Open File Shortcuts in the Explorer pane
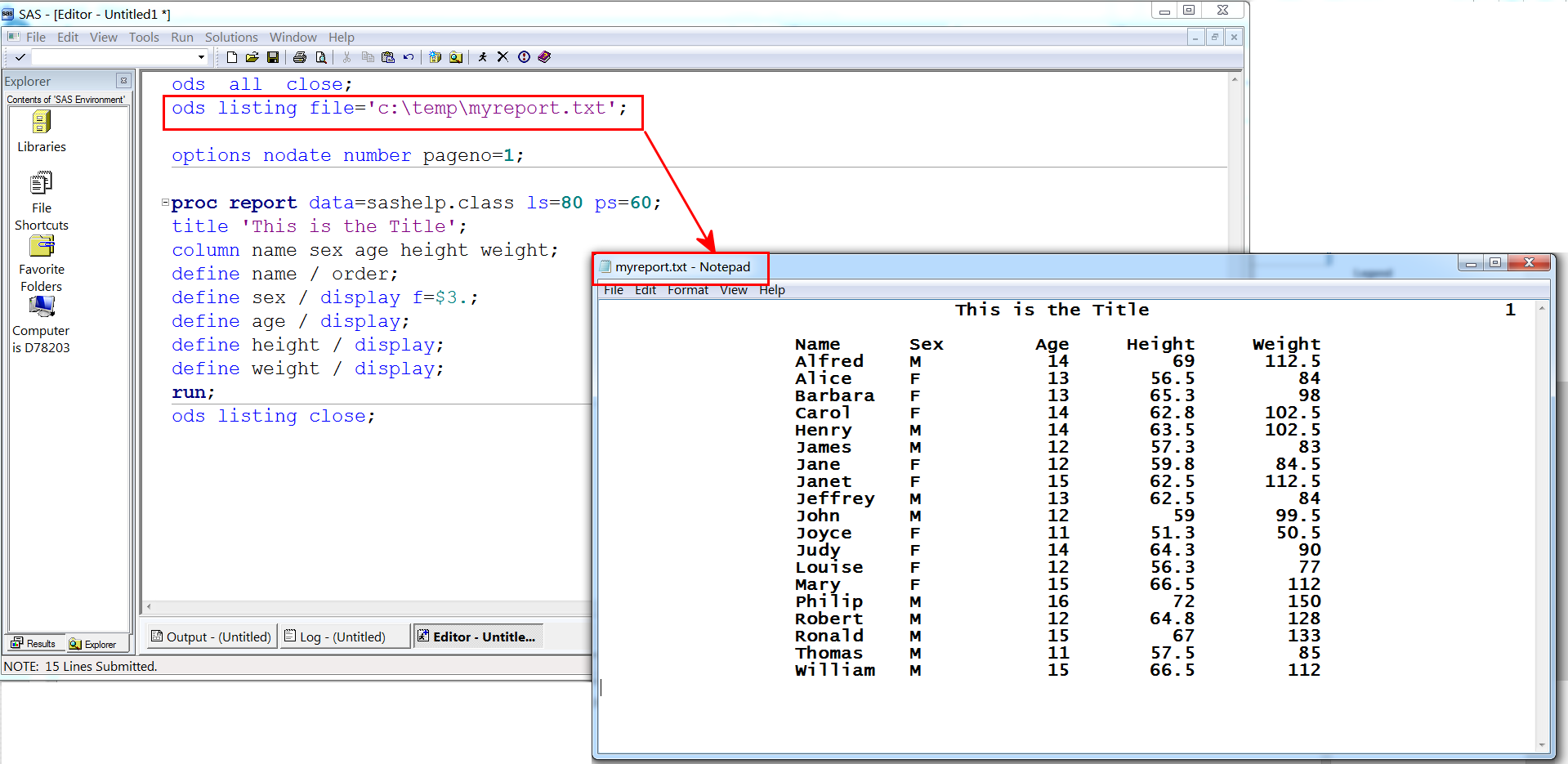The height and width of the screenshot is (764, 1568). [42, 184]
